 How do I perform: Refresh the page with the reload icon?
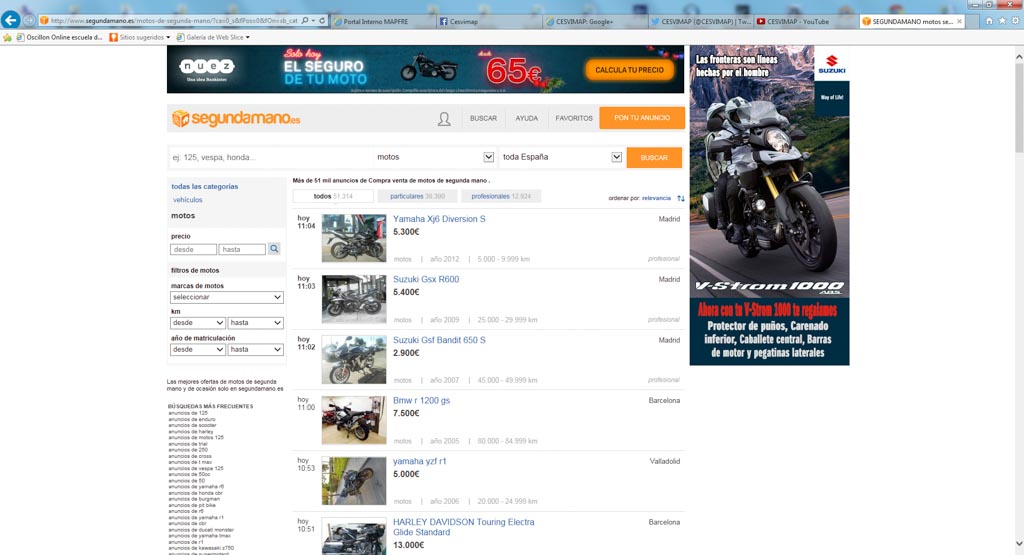coord(322,21)
